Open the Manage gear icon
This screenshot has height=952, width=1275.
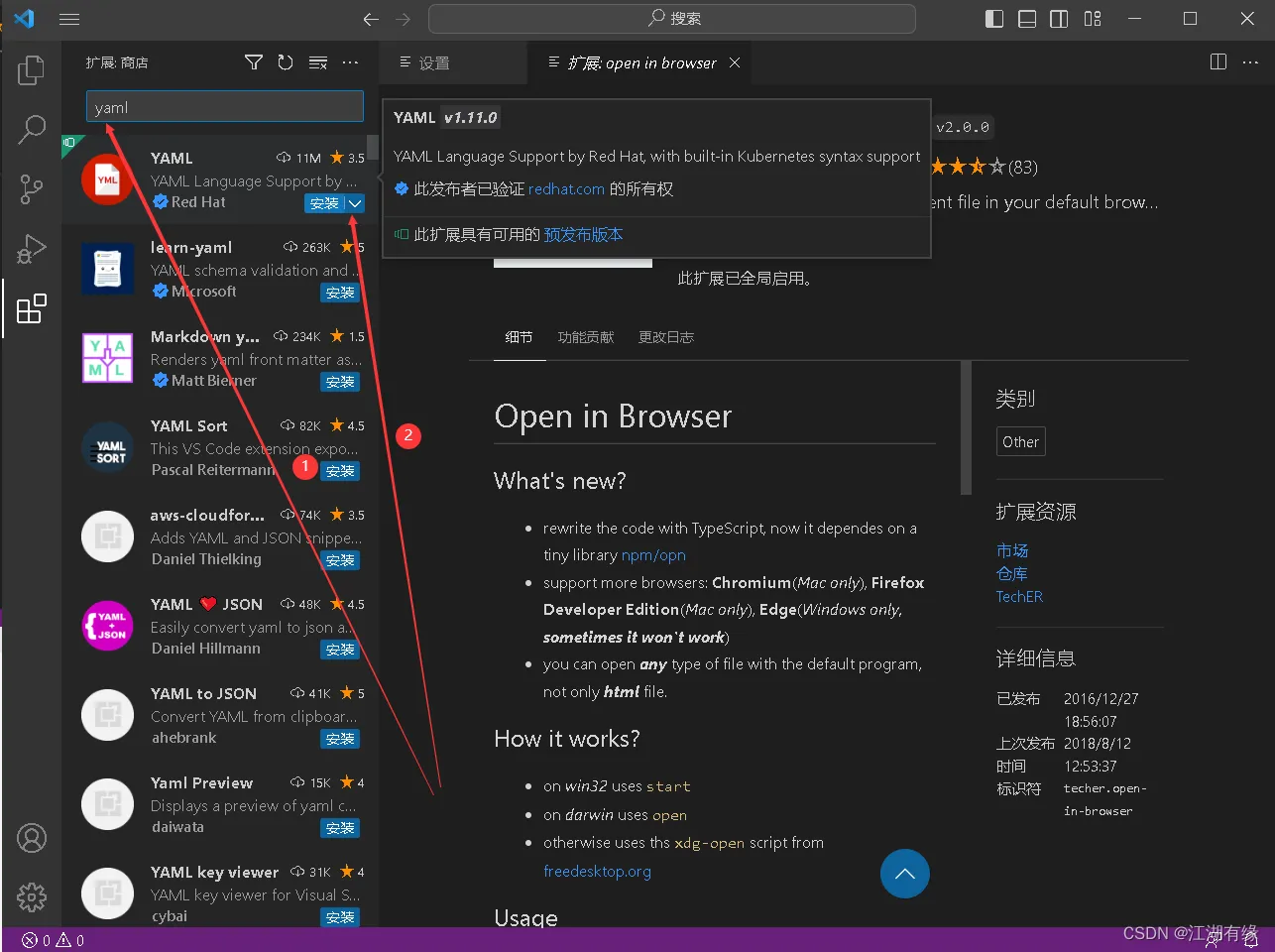pyautogui.click(x=32, y=897)
